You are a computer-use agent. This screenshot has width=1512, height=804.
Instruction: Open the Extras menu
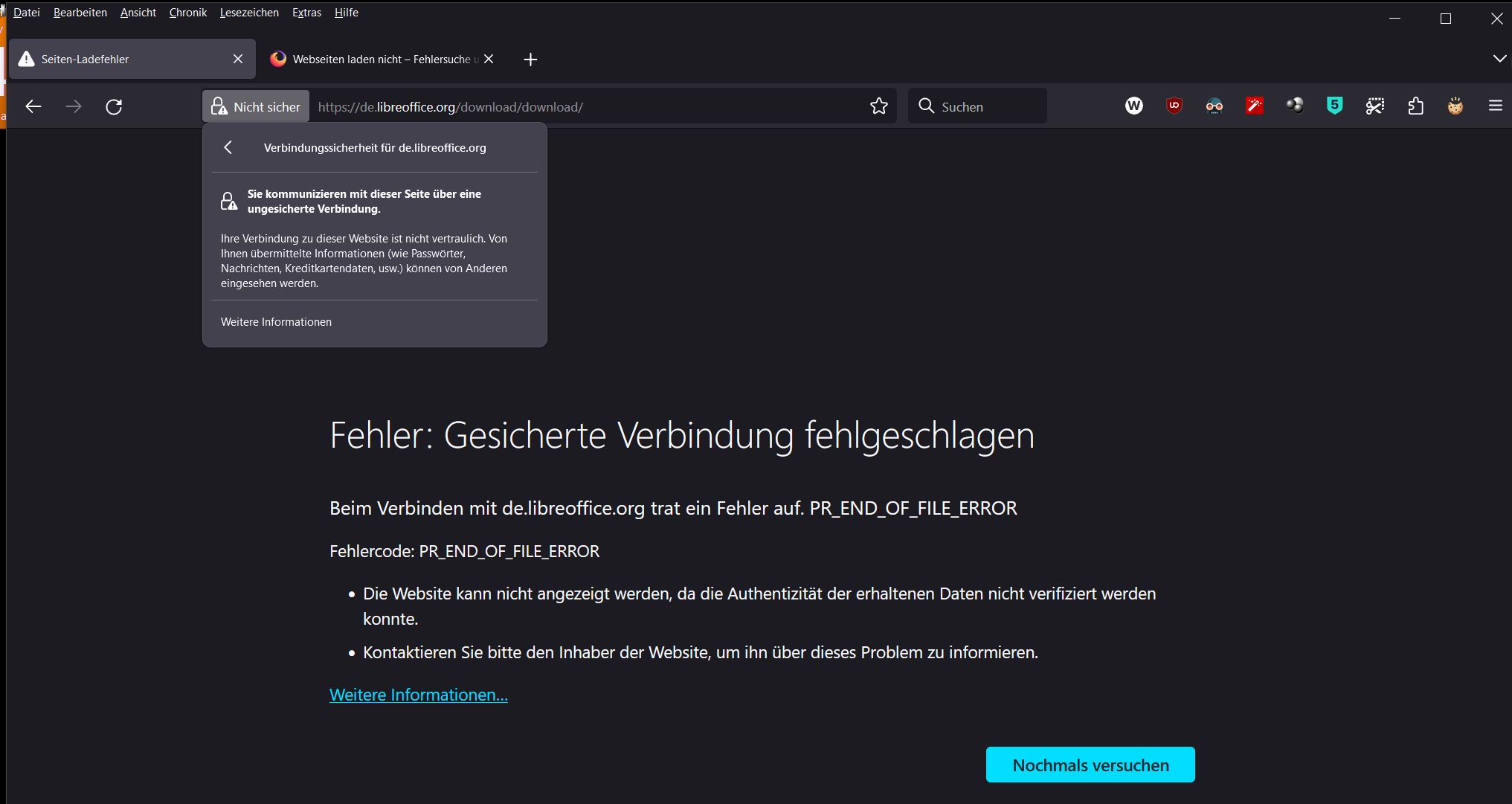(306, 13)
